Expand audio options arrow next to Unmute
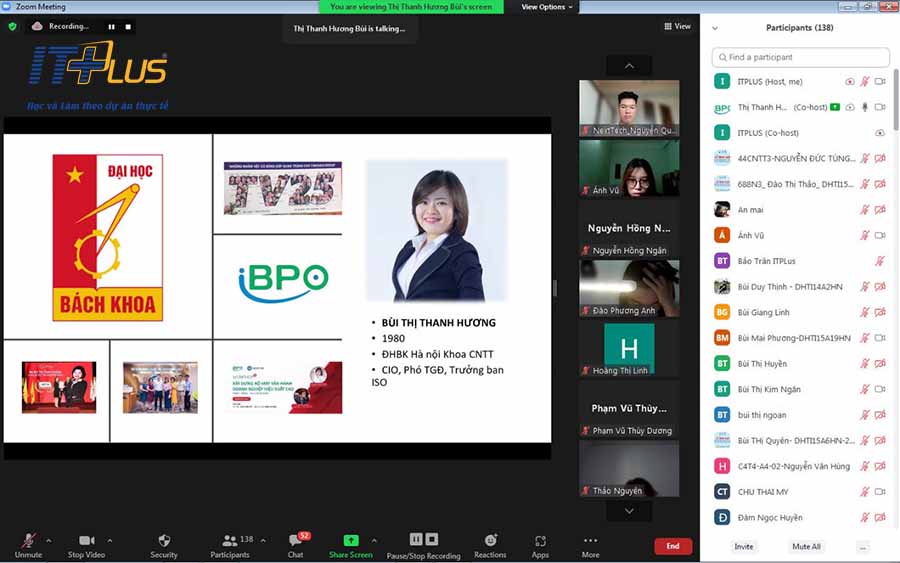Image resolution: width=900 pixels, height=563 pixels. [52, 540]
